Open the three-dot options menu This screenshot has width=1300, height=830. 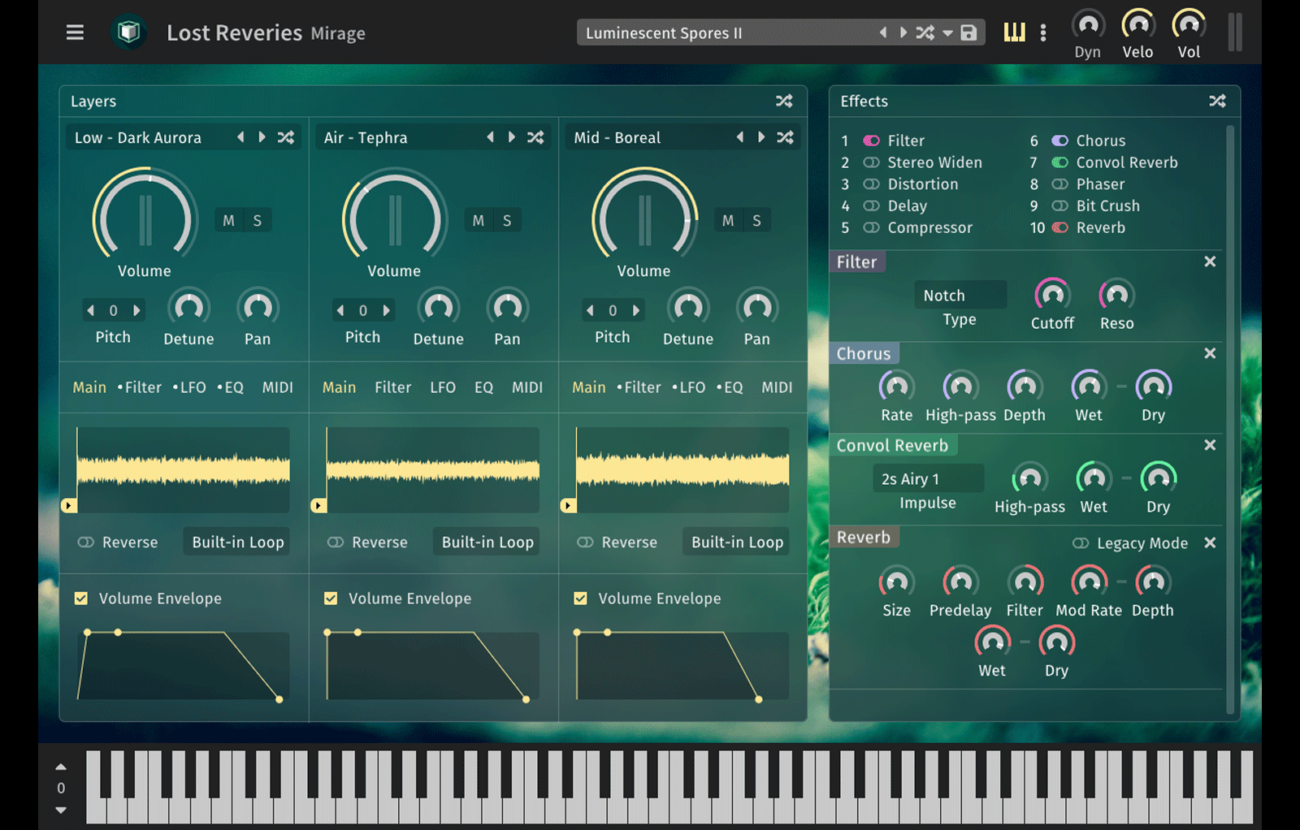pos(1043,33)
